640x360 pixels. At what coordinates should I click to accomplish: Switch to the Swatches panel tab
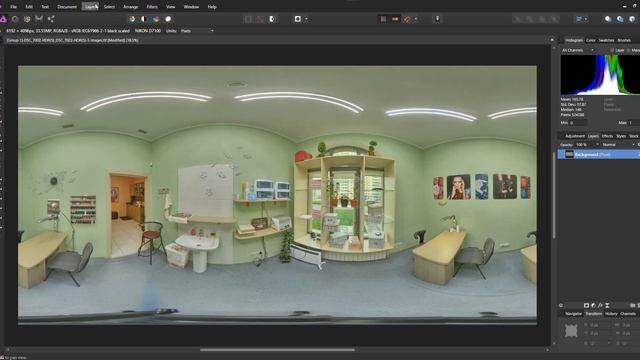606,40
